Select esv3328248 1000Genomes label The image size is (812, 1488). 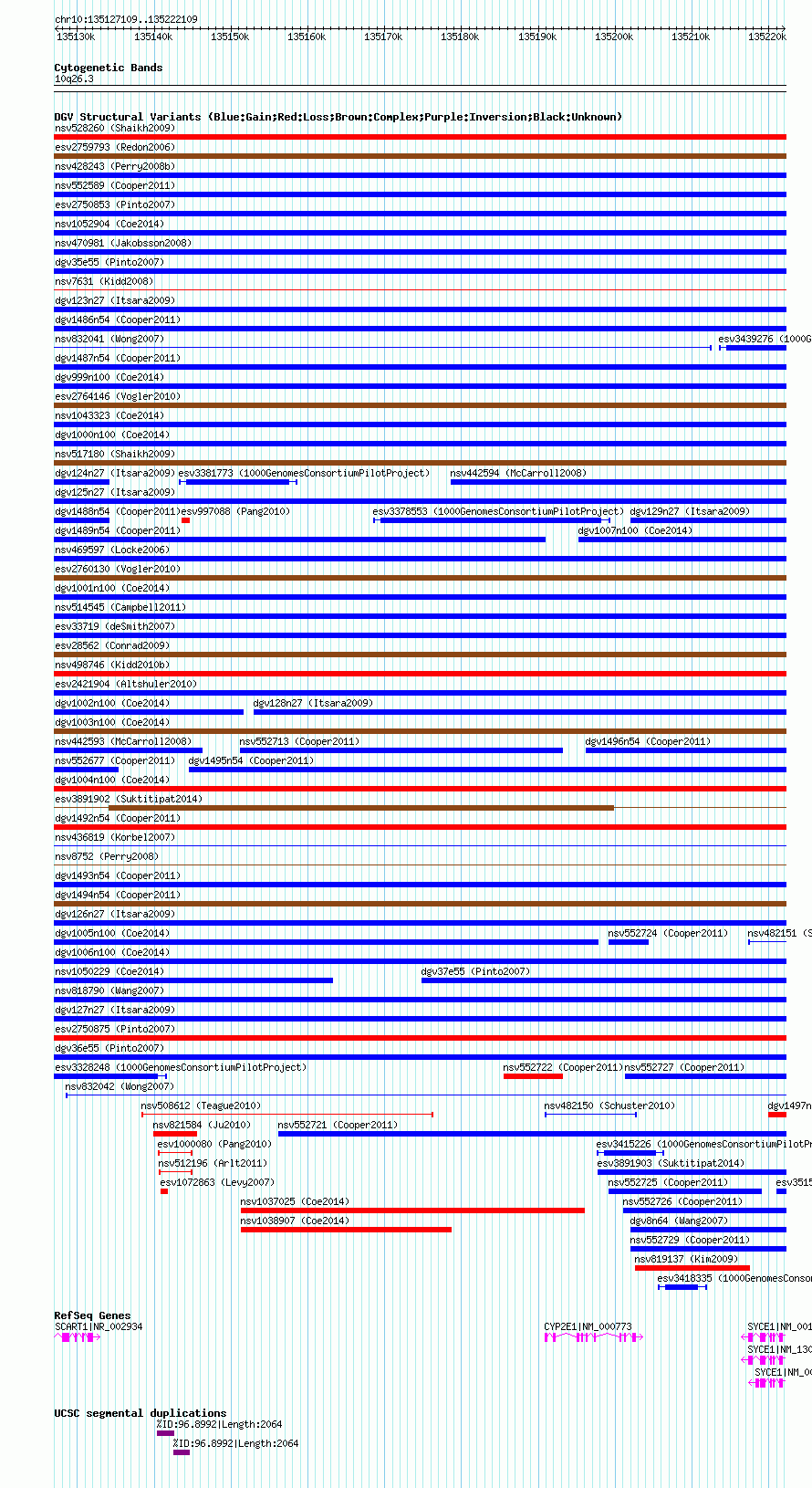(x=181, y=1067)
